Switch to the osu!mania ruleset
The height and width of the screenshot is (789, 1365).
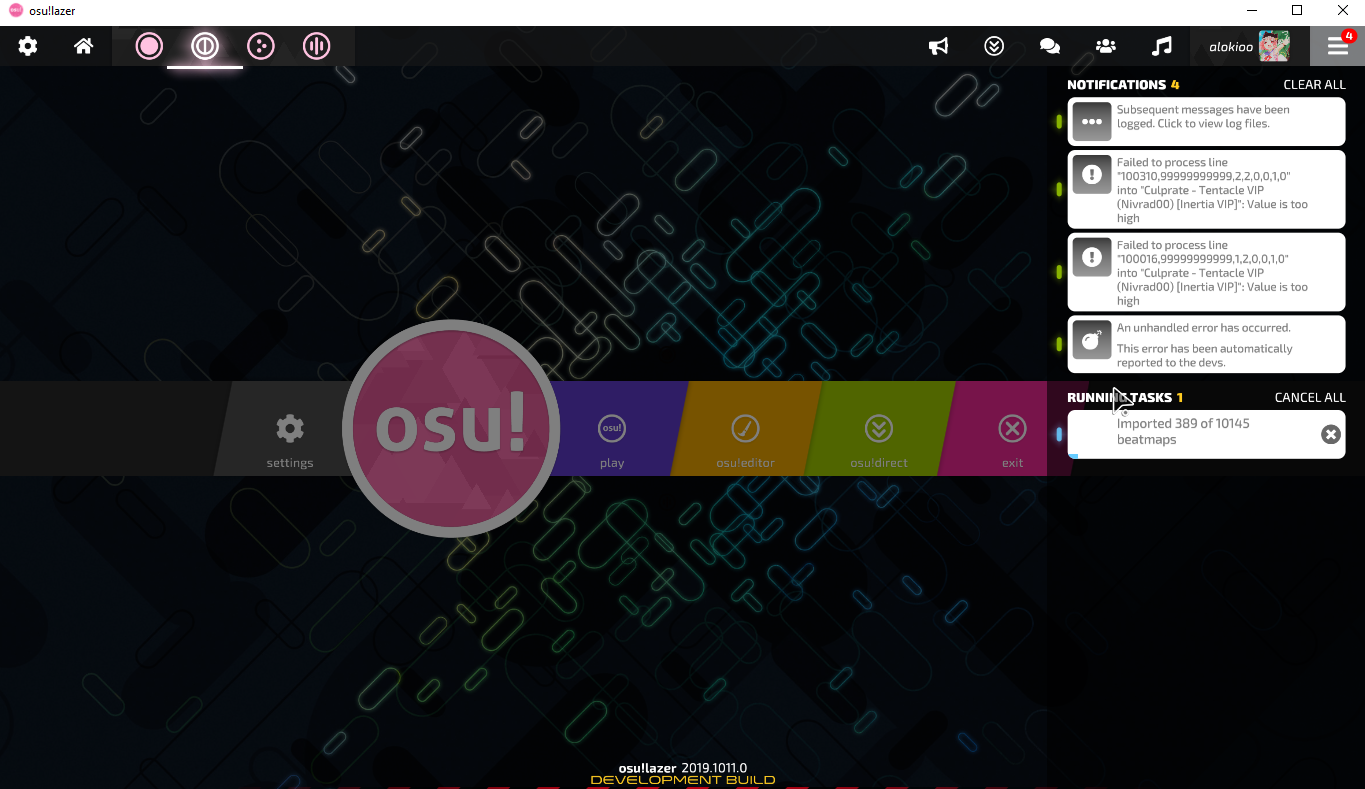[316, 45]
